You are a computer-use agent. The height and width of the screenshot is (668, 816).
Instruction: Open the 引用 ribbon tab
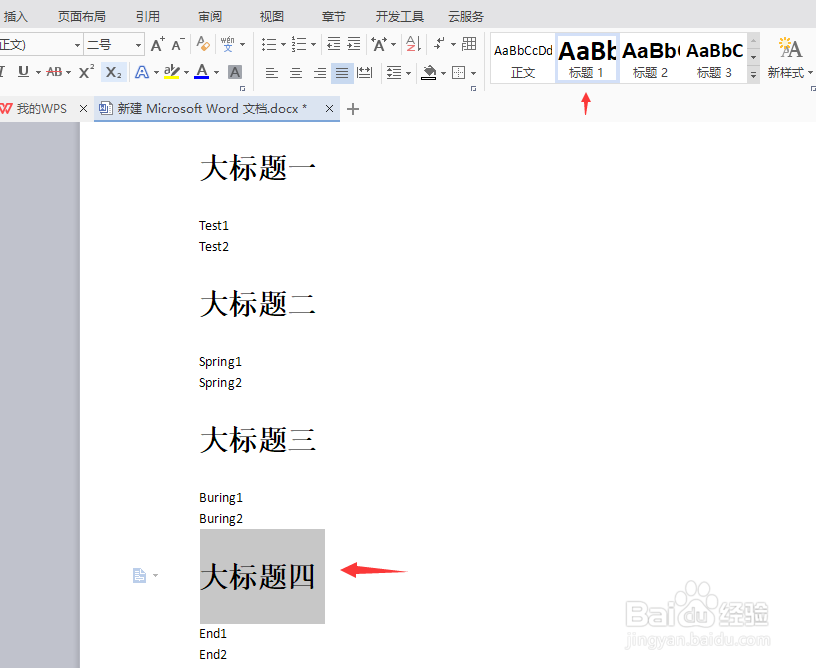[147, 17]
